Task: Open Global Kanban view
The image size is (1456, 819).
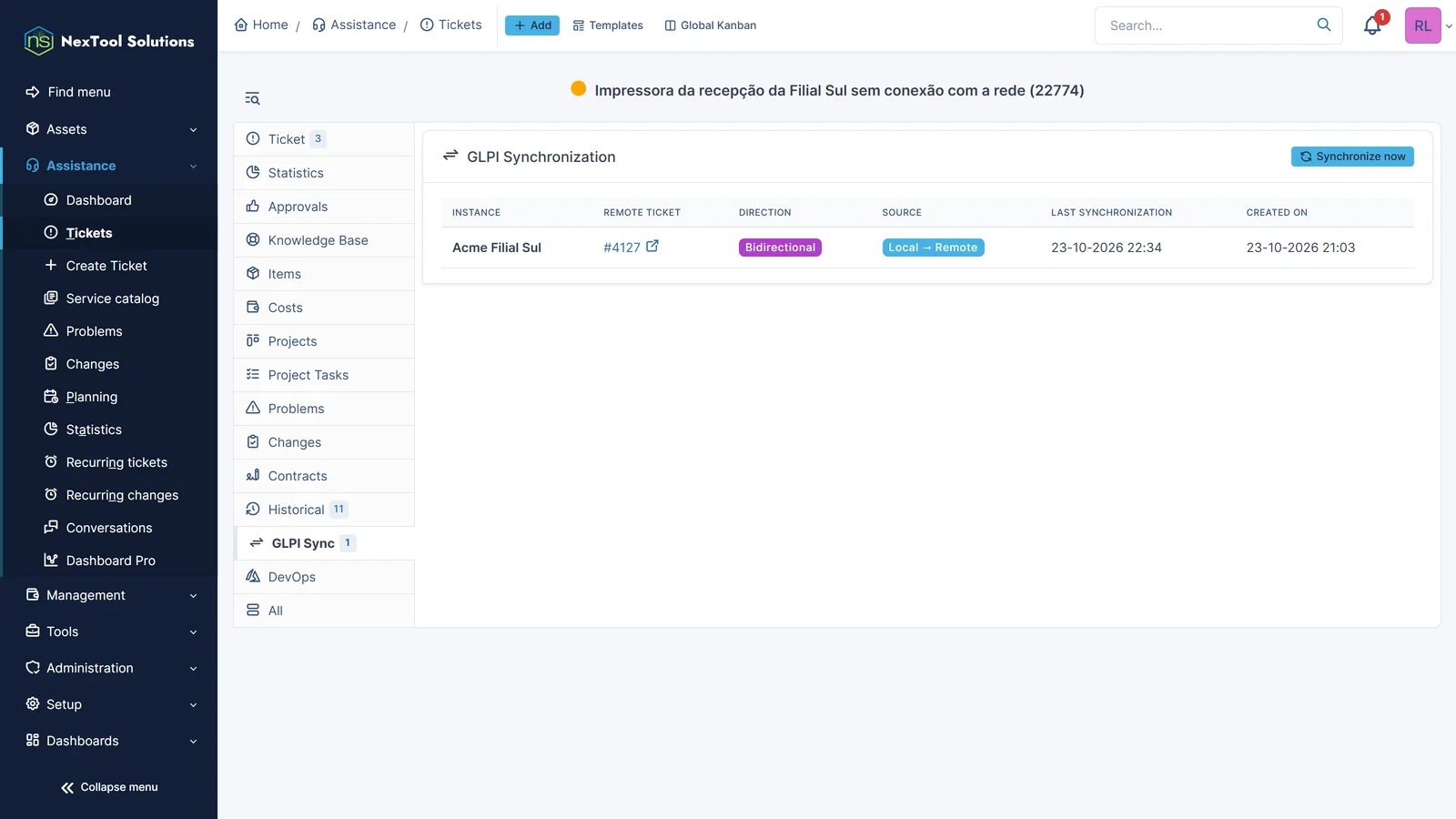Action: pos(711,25)
